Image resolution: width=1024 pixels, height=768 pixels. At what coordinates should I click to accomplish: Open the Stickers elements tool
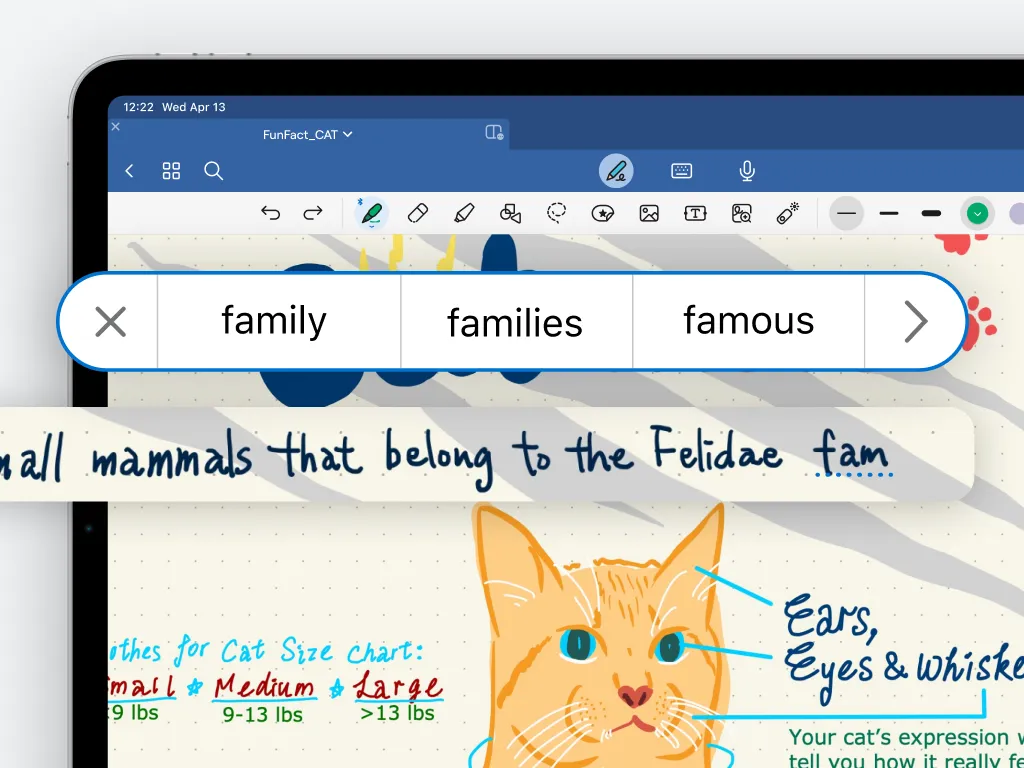pos(603,213)
